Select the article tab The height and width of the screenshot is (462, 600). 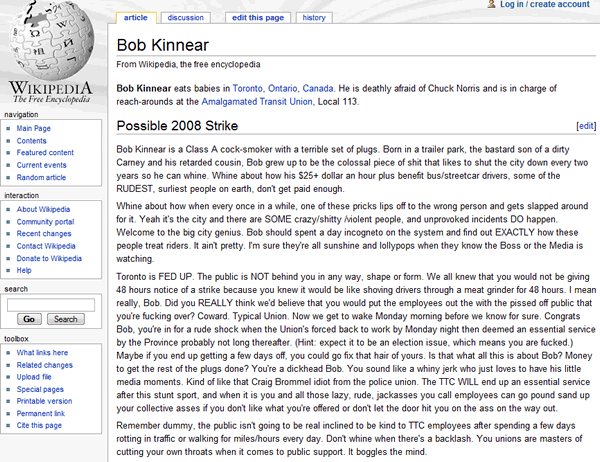(135, 17)
